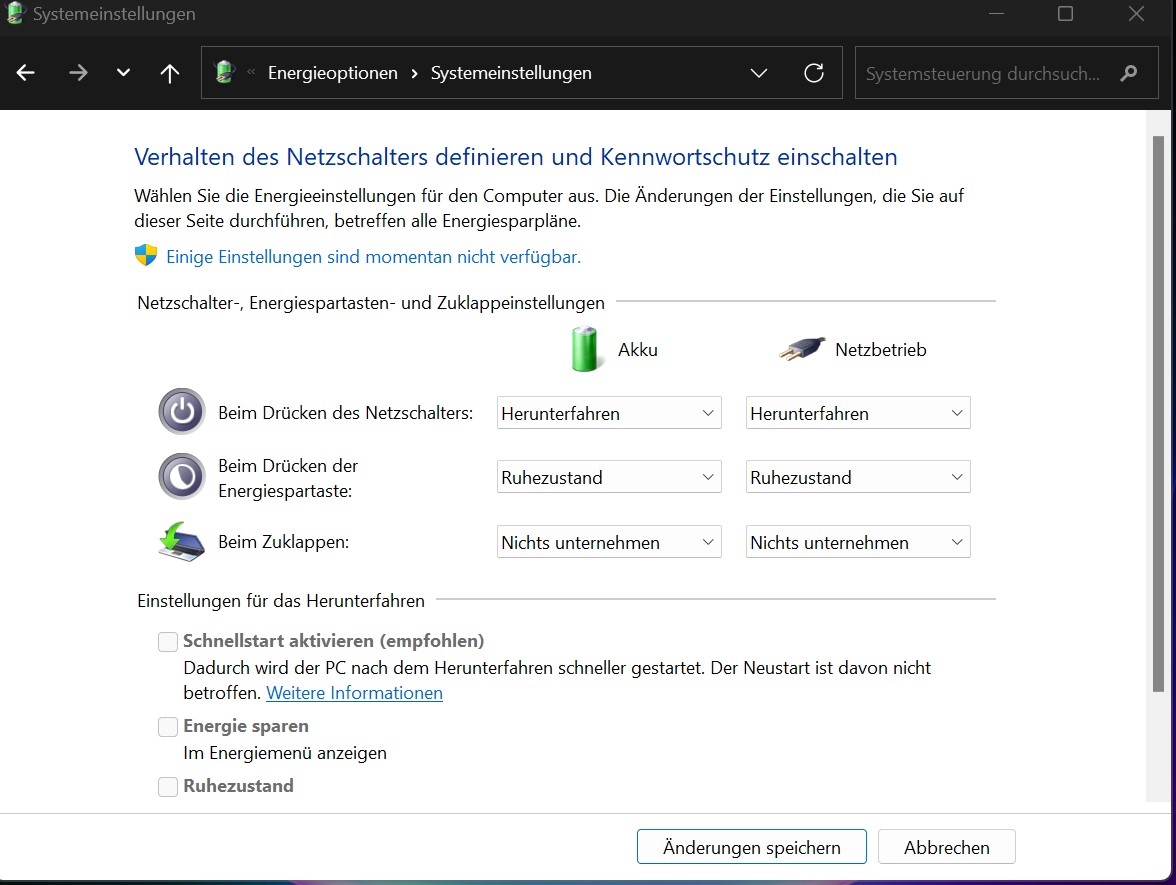Image resolution: width=1176 pixels, height=885 pixels.
Task: Click the back arrow for navigation
Action: pos(25,72)
